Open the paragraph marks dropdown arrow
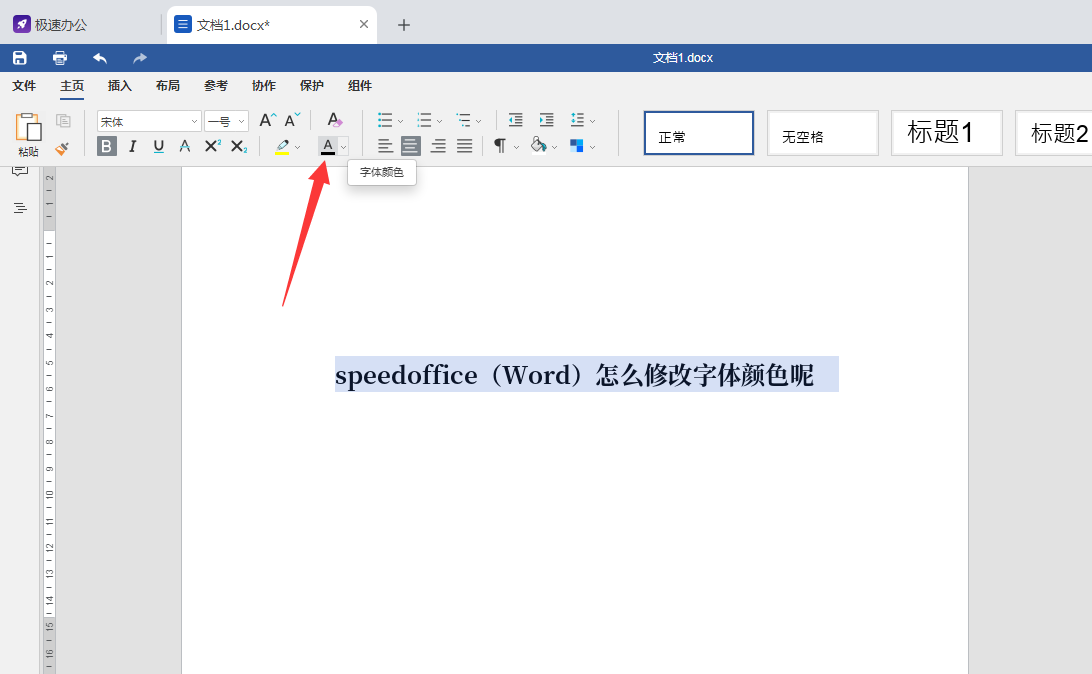Screen dimensions: 1092x674 pyautogui.click(x=516, y=147)
